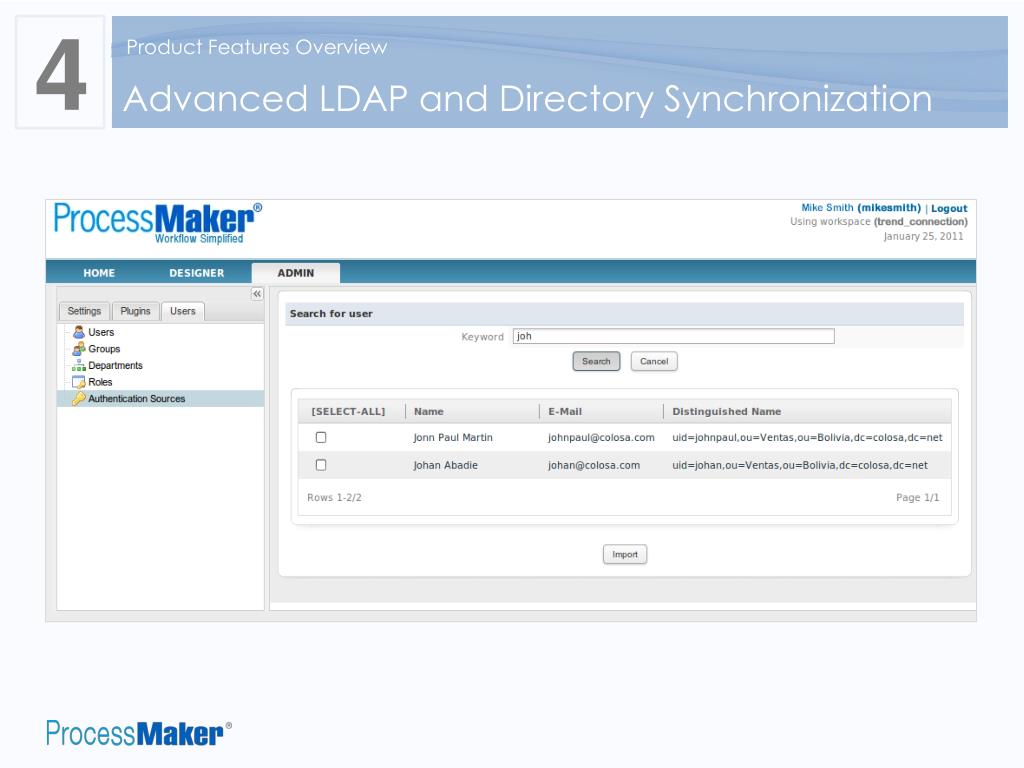This screenshot has height=768, width=1024.
Task: Open Departments in the tree
Action: 116,366
